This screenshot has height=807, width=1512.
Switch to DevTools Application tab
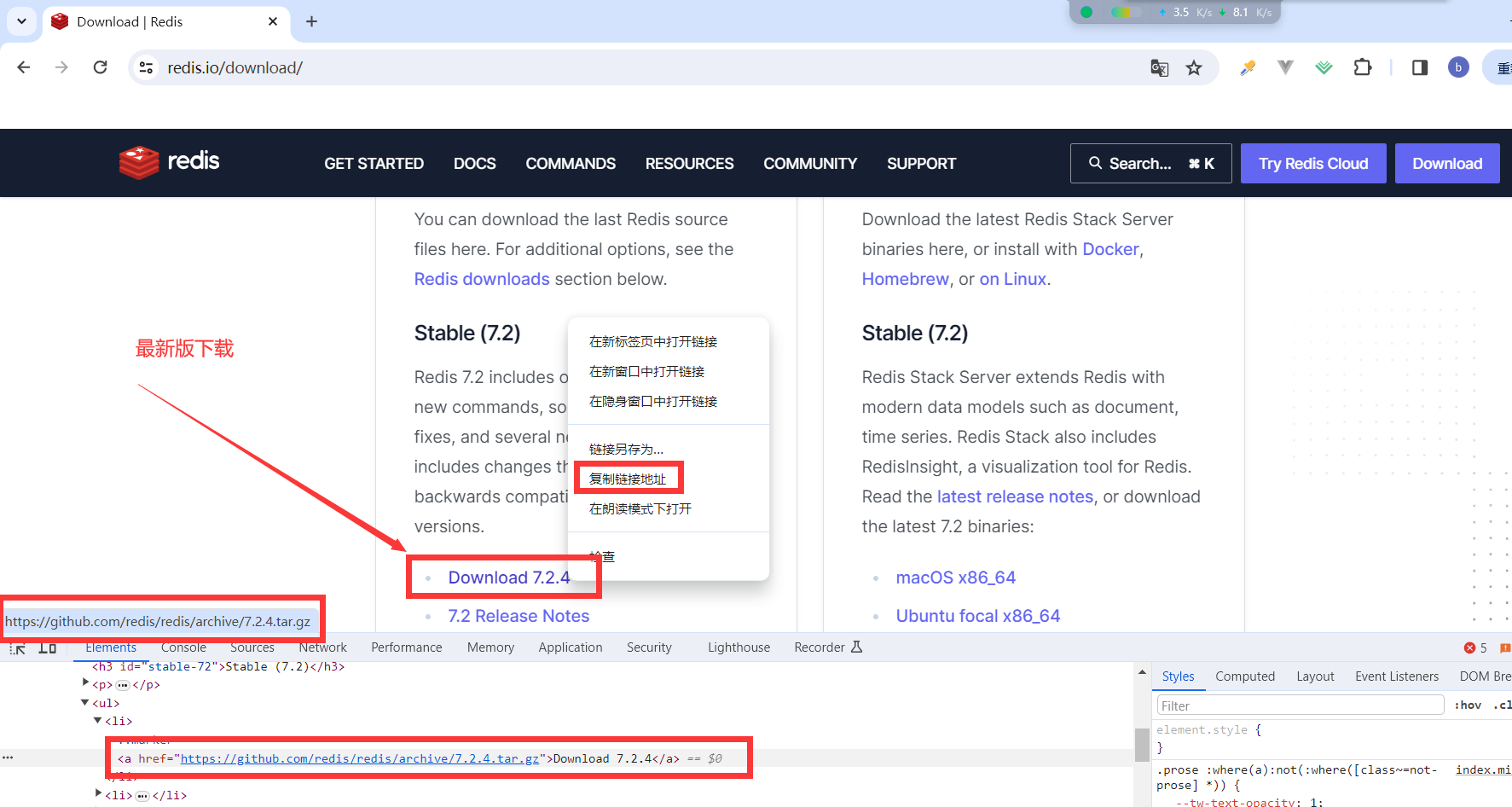tap(571, 647)
